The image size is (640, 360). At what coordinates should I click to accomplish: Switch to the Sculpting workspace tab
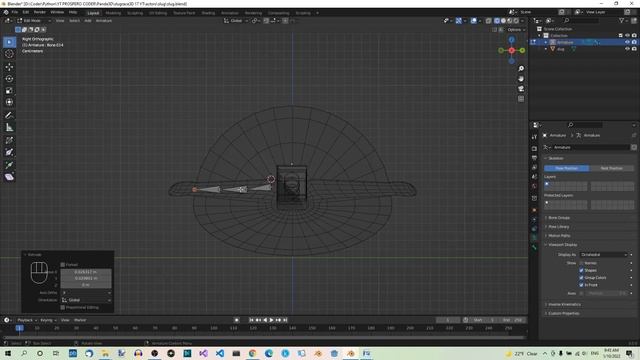(x=135, y=13)
